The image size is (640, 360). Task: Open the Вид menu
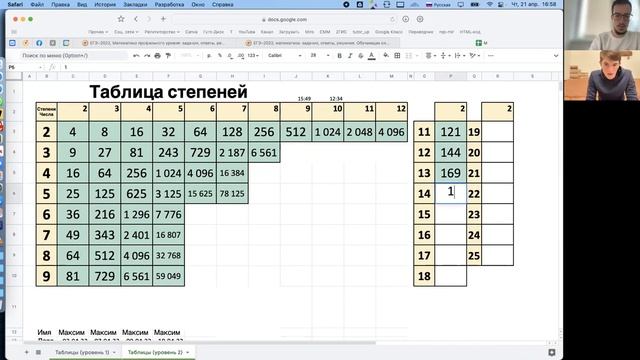point(82,4)
